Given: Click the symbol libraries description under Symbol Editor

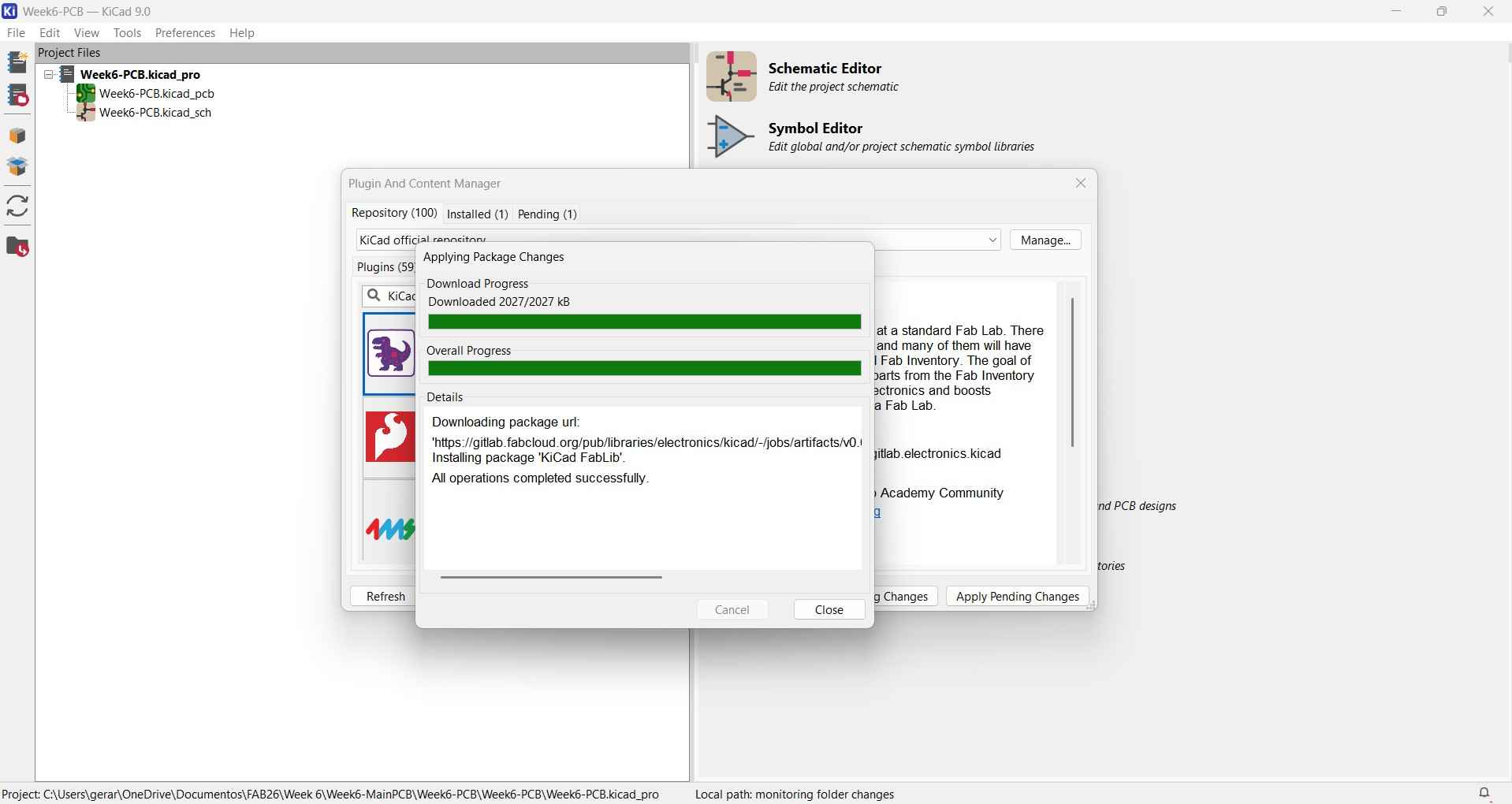Looking at the screenshot, I should click(x=901, y=147).
